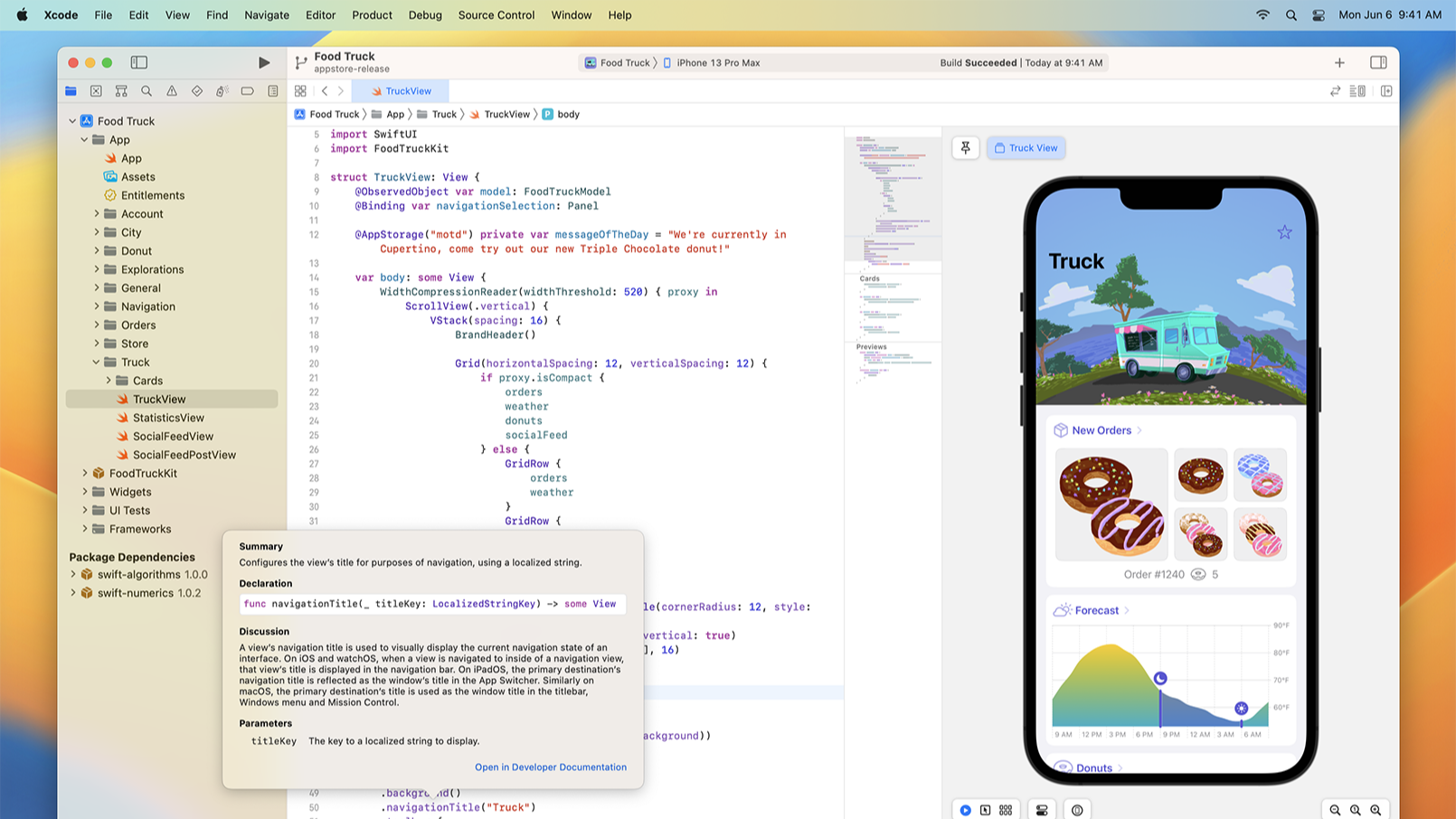The width and height of the screenshot is (1456, 819).
Task: Open the Project navigator folder icon
Action: pyautogui.click(x=71, y=91)
